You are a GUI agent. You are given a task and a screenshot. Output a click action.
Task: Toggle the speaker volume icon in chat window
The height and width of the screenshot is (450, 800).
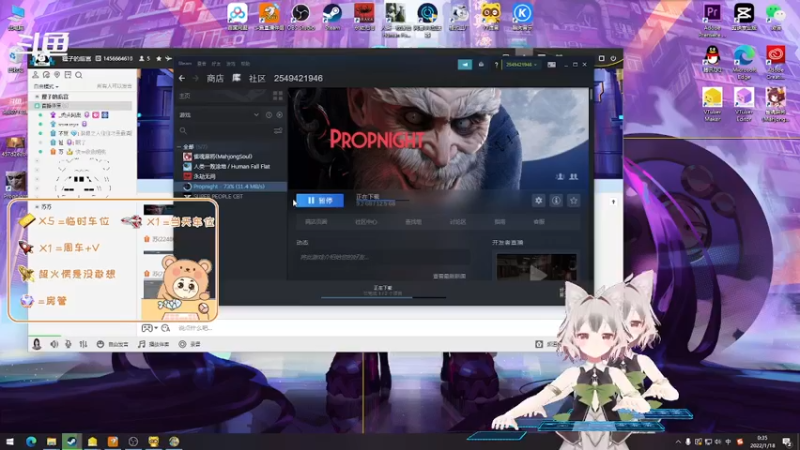(x=54, y=344)
